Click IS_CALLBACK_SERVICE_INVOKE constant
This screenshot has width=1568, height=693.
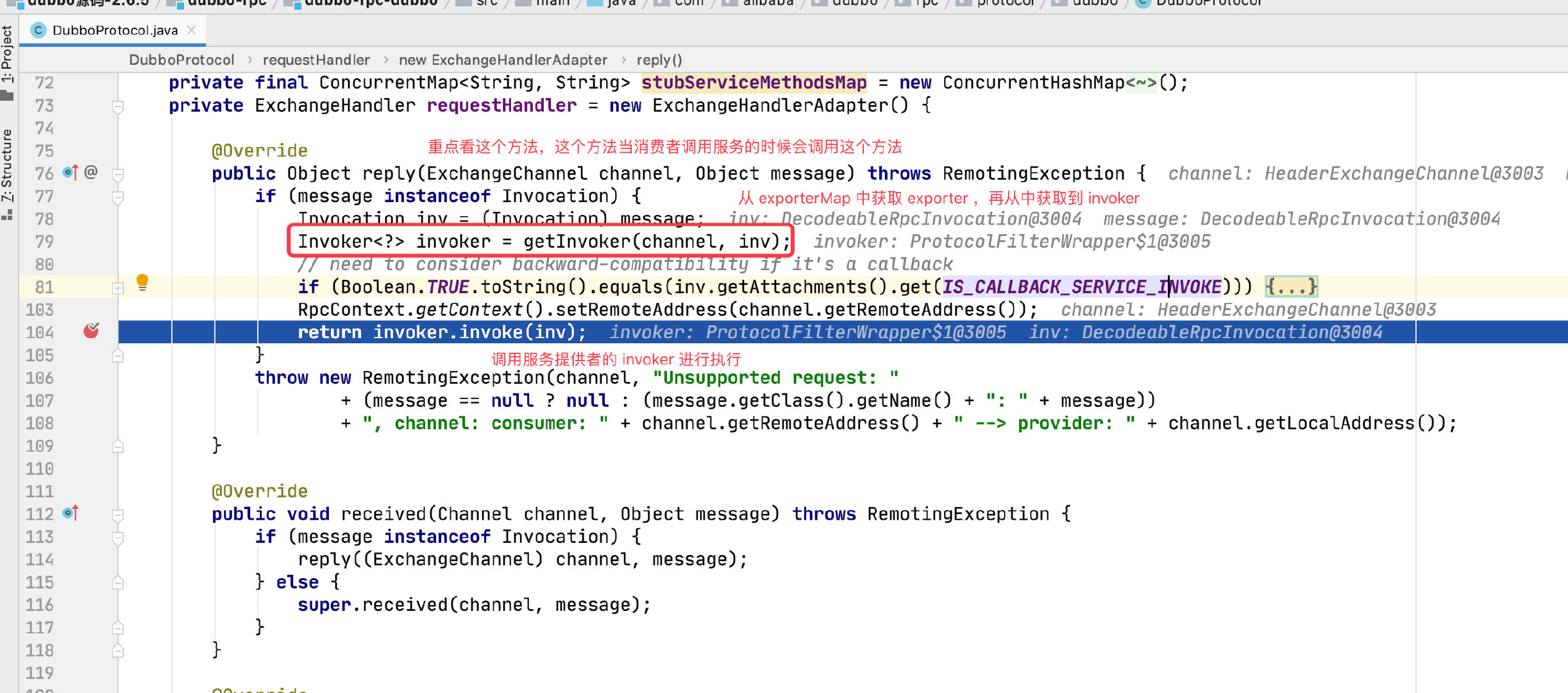coord(1082,287)
